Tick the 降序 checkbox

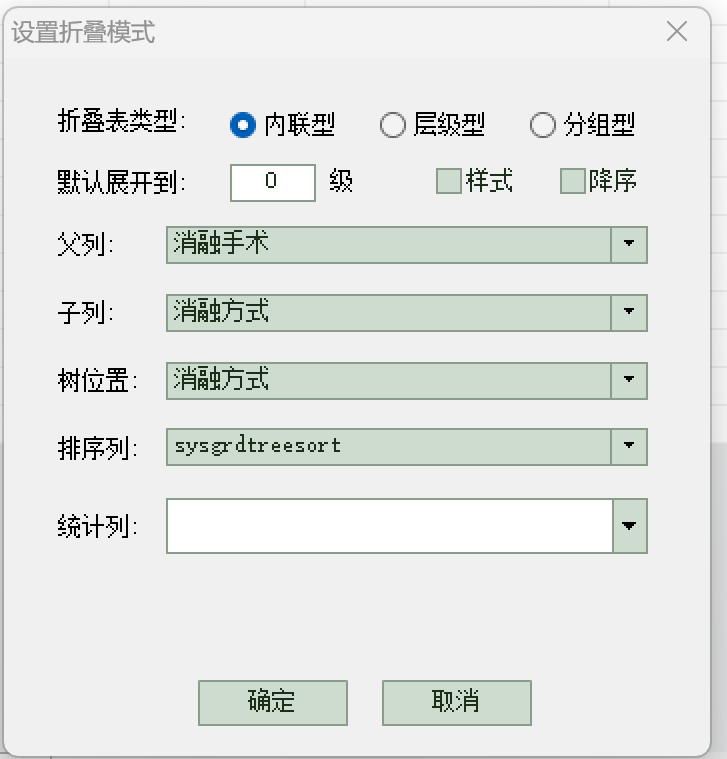573,181
